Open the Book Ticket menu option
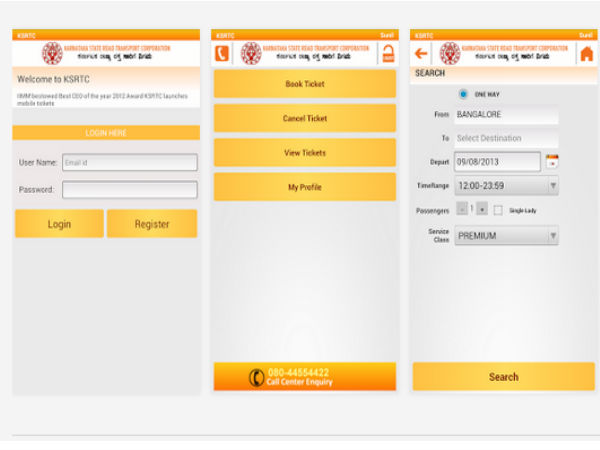The width and height of the screenshot is (600, 450). click(x=305, y=84)
